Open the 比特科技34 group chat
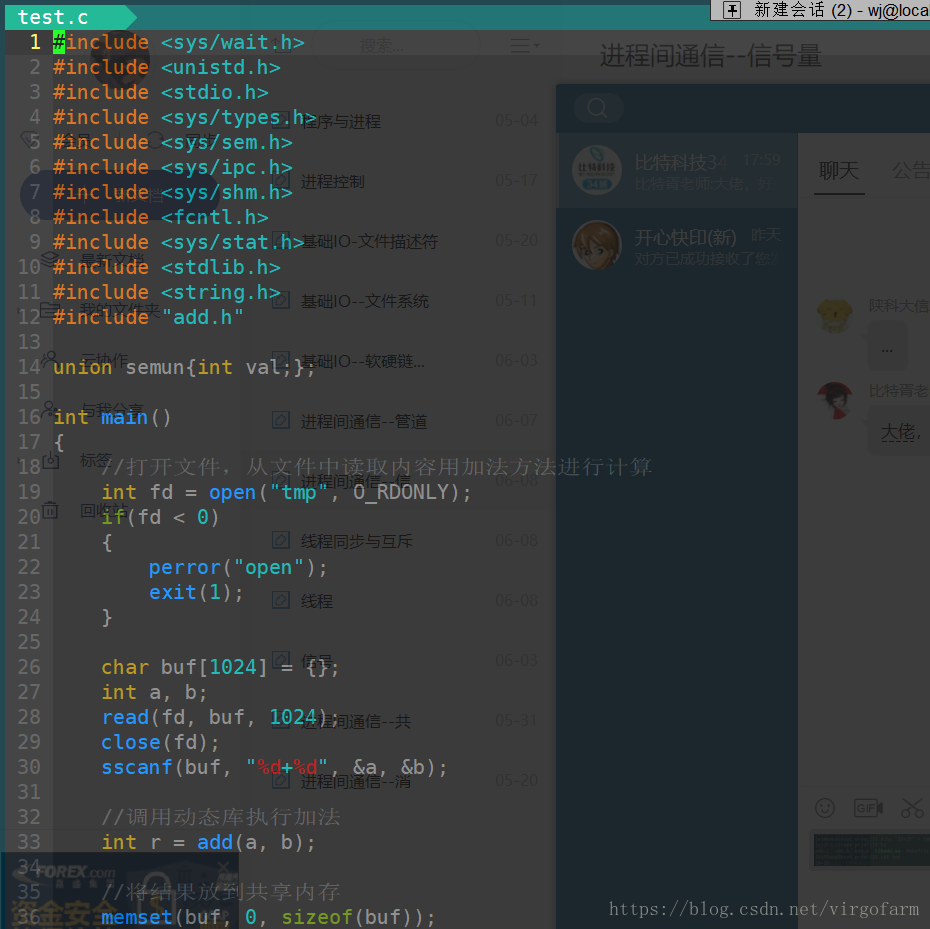 point(676,170)
